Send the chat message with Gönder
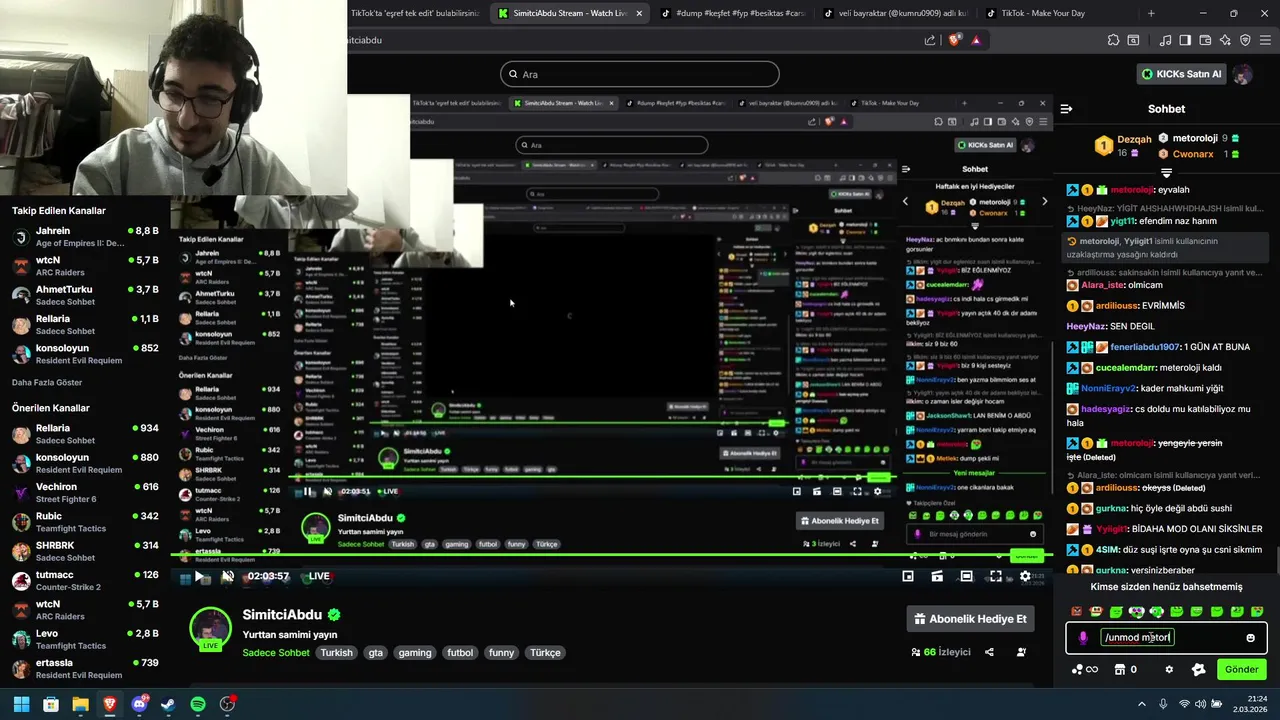The width and height of the screenshot is (1280, 720). 1241,669
